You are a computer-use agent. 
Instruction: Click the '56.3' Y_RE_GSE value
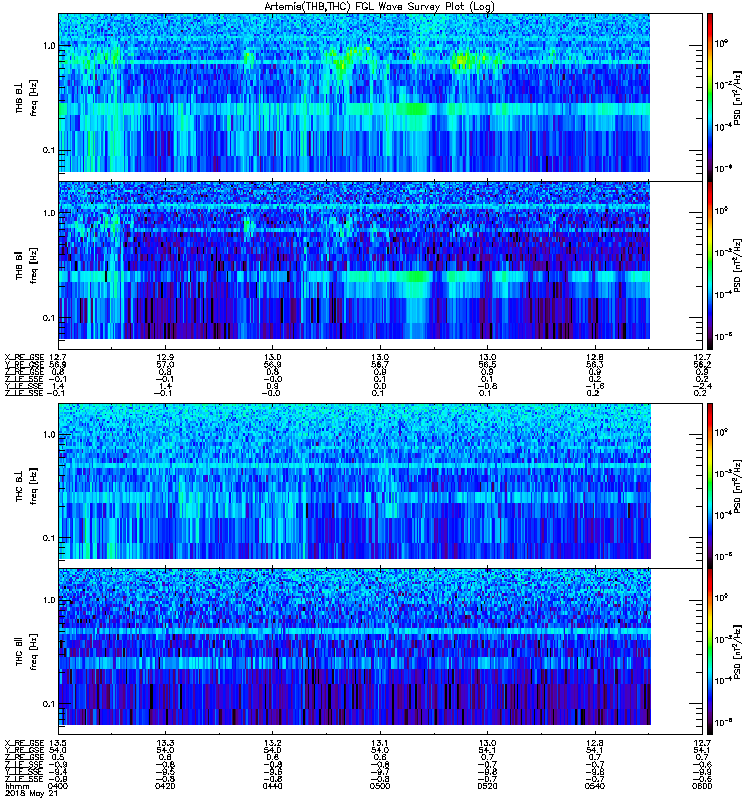click(x=595, y=365)
